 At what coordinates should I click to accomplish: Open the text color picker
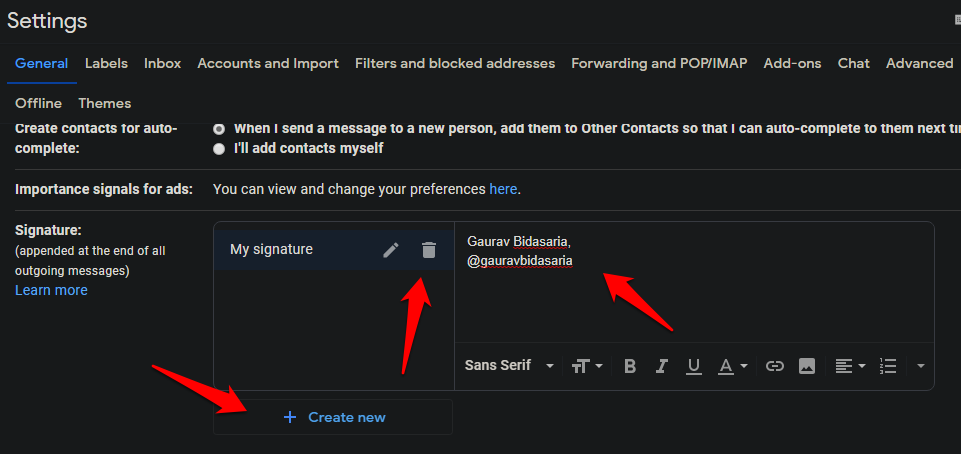[x=733, y=366]
